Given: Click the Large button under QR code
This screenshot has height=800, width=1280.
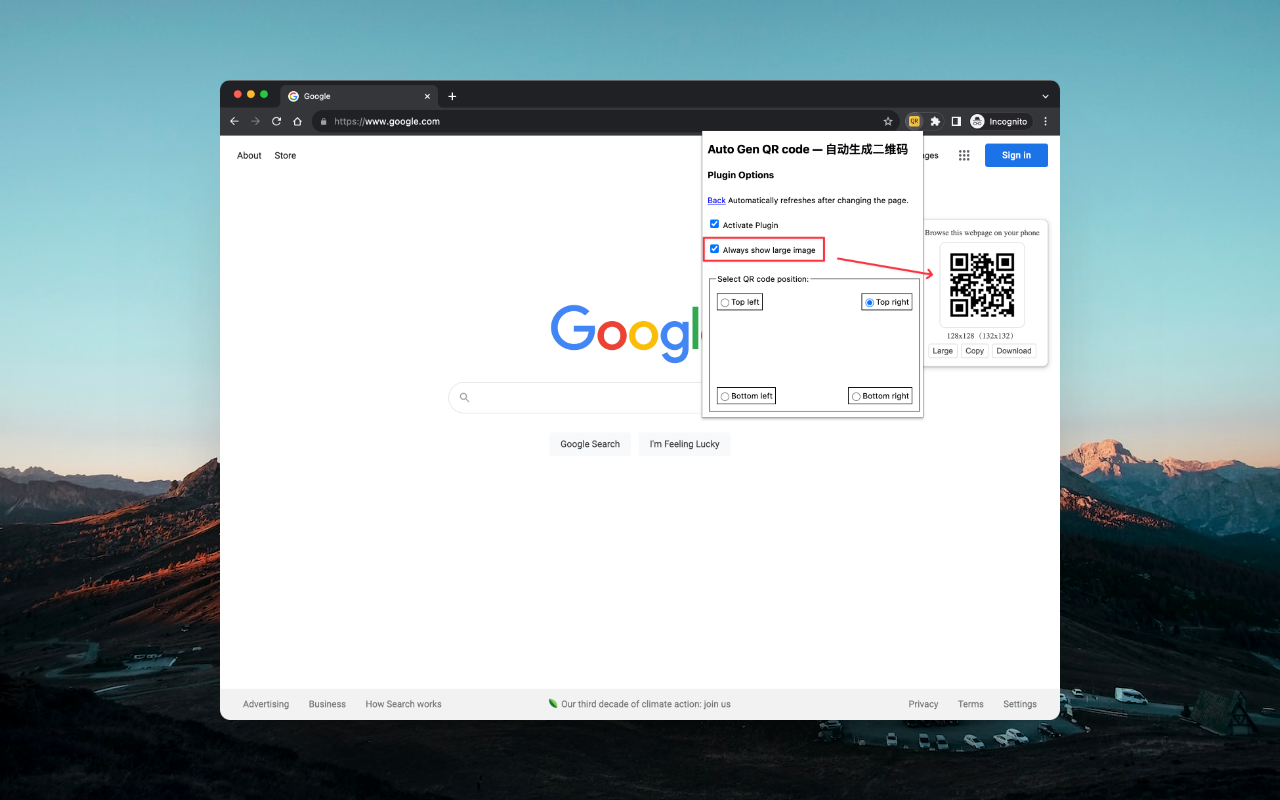Looking at the screenshot, I should (x=943, y=351).
